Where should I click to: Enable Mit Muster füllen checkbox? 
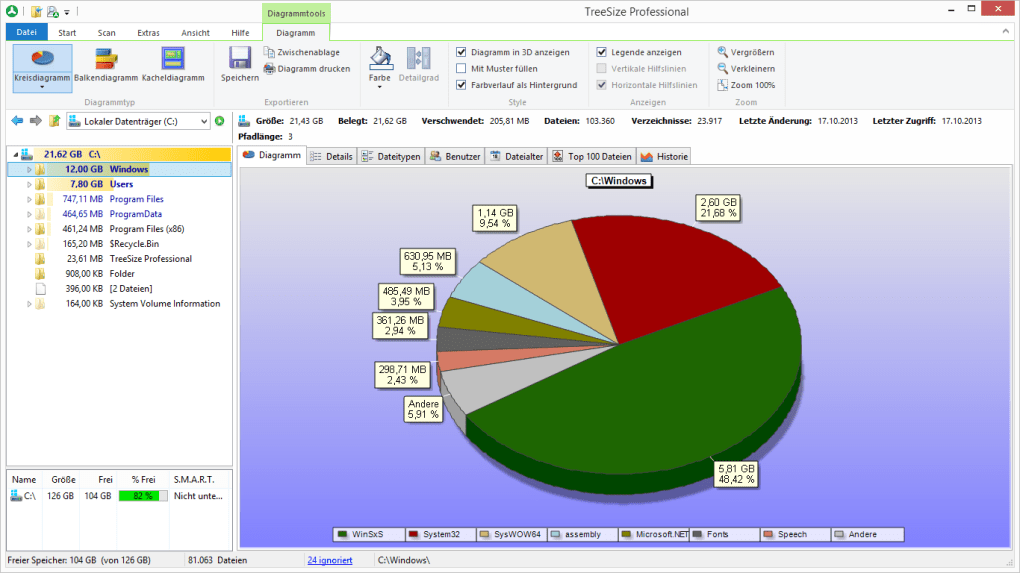click(461, 68)
